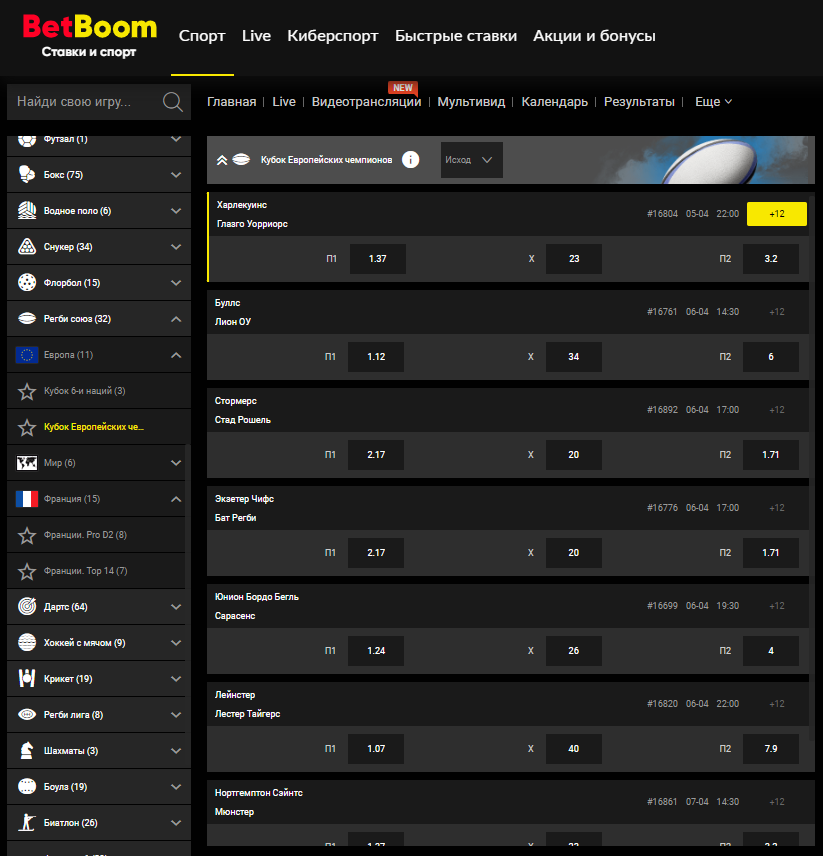Bet П1 1.24 on Юнион Бордо Бегль
The width and height of the screenshot is (823, 856).
pyautogui.click(x=376, y=651)
